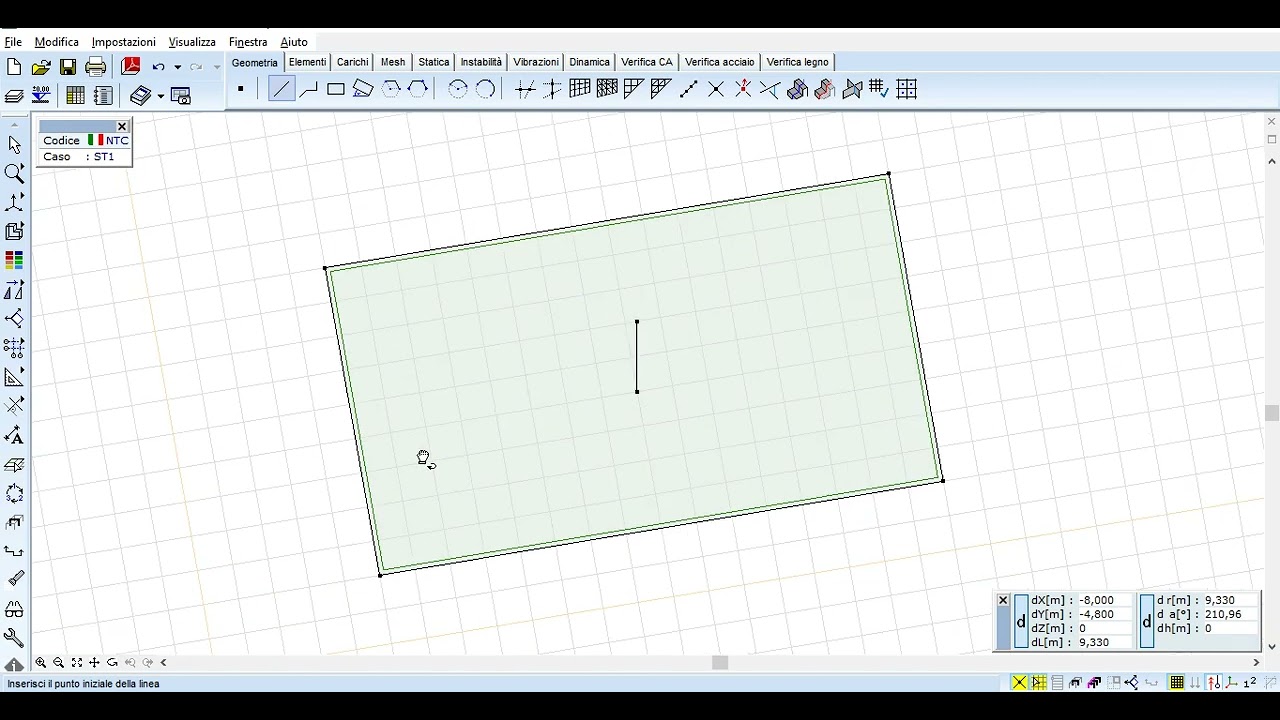Open the domain grid table icon
1280x720 pixels.
(x=907, y=89)
